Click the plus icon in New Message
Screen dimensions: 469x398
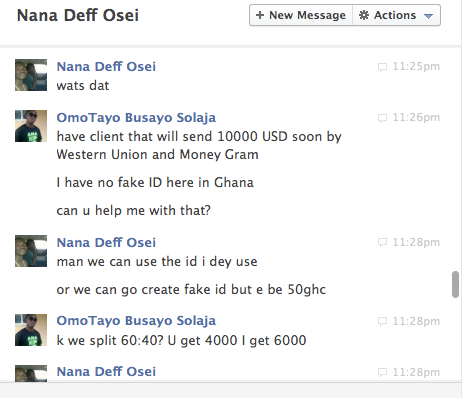point(260,15)
